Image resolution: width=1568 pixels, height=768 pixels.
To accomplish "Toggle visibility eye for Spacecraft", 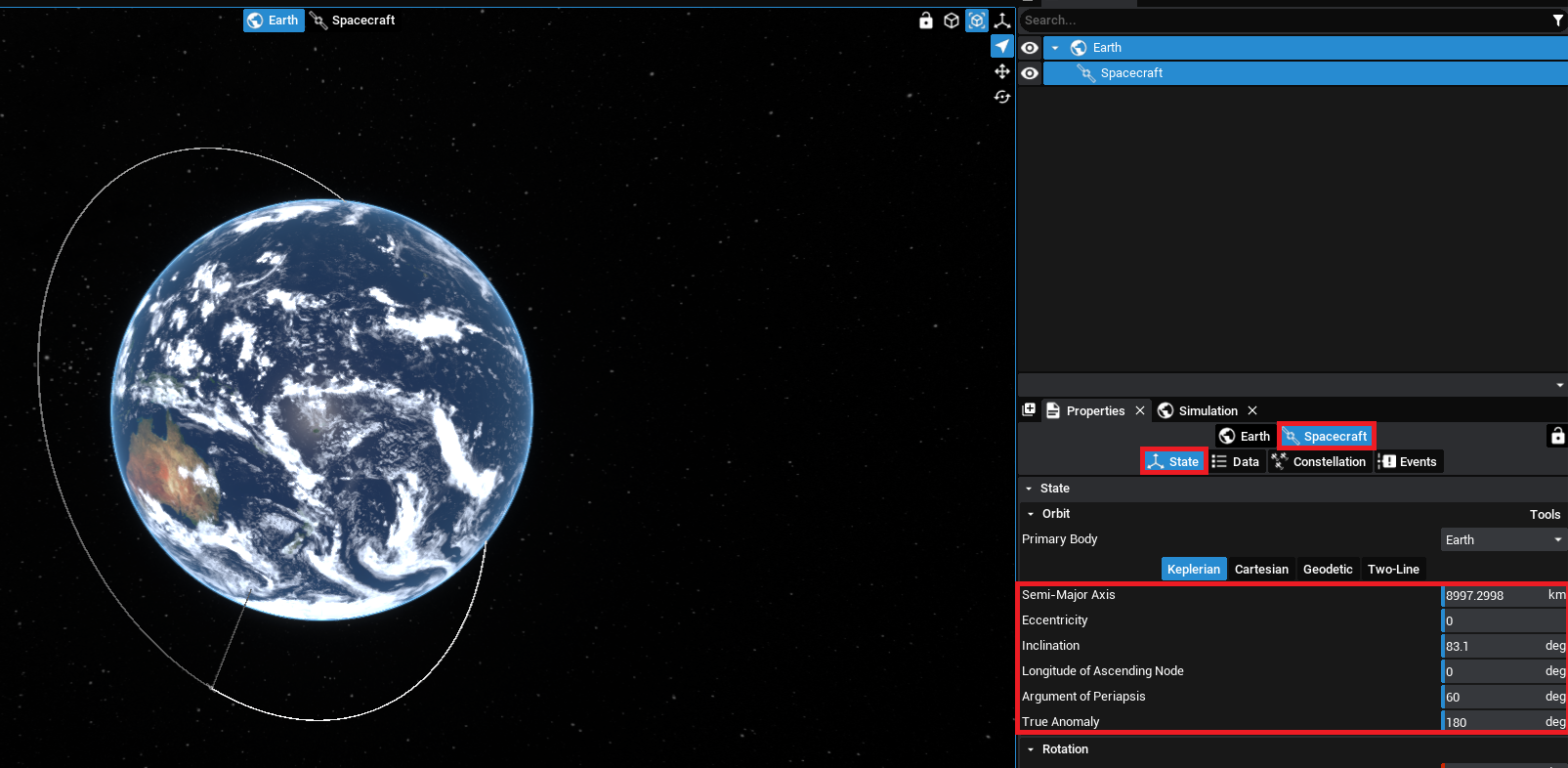I will click(x=1030, y=73).
